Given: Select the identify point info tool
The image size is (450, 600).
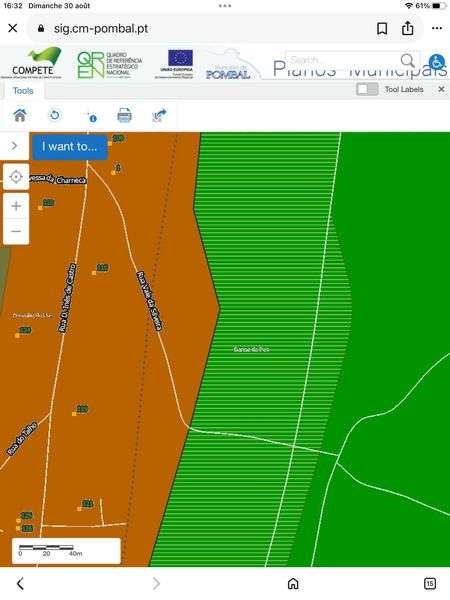Looking at the screenshot, I should 90,116.
